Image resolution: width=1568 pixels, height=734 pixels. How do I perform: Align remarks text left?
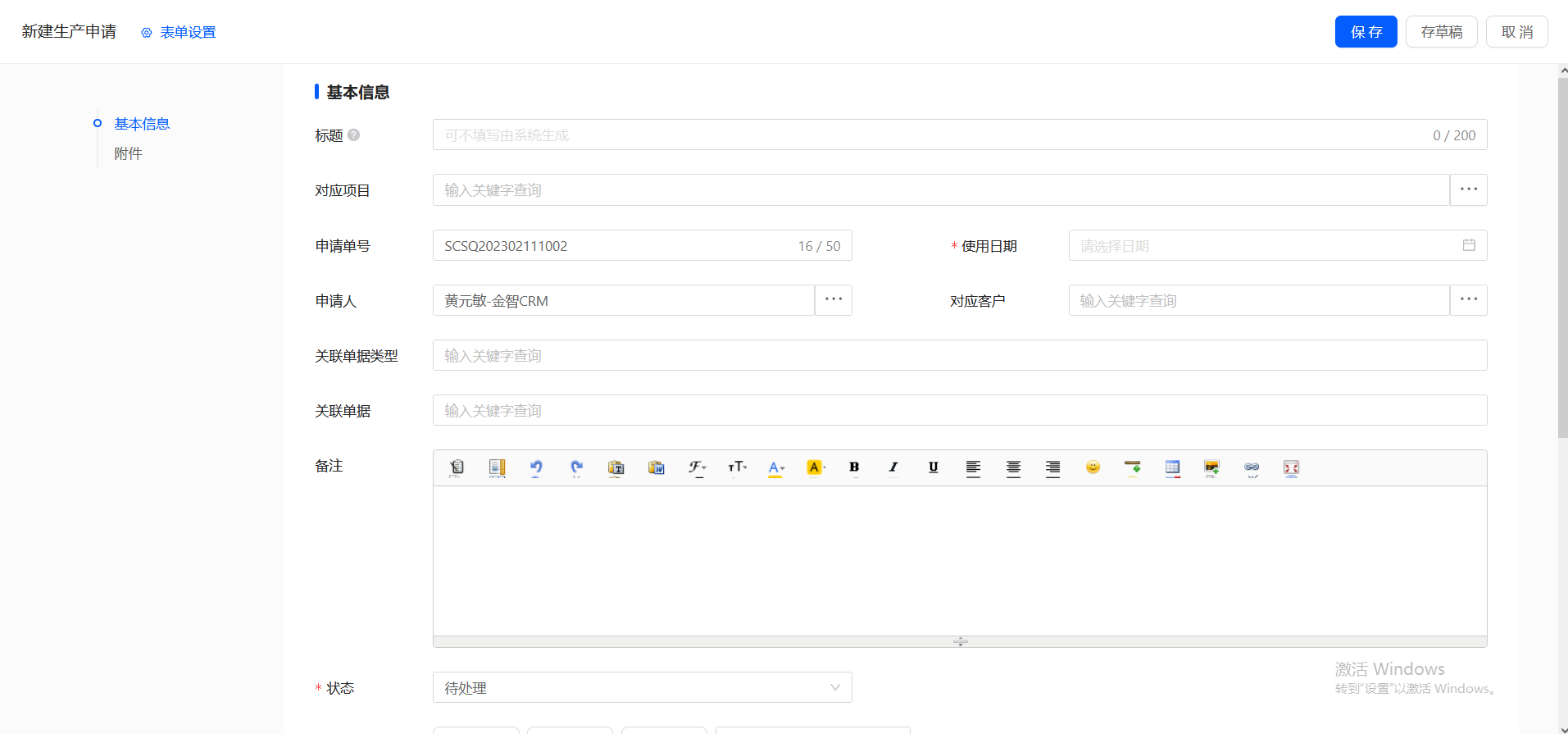point(973,467)
